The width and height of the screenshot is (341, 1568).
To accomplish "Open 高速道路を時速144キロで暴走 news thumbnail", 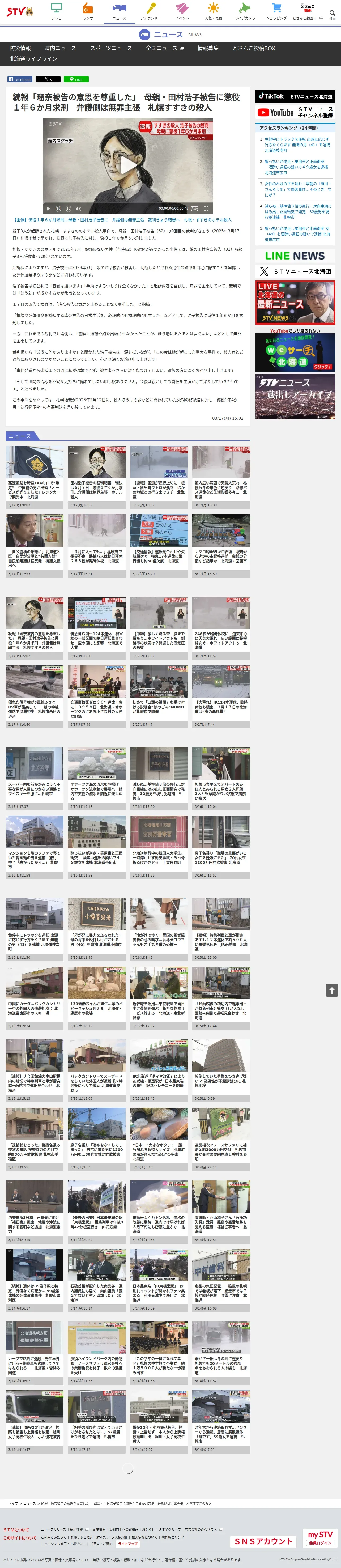I will tap(35, 461).
